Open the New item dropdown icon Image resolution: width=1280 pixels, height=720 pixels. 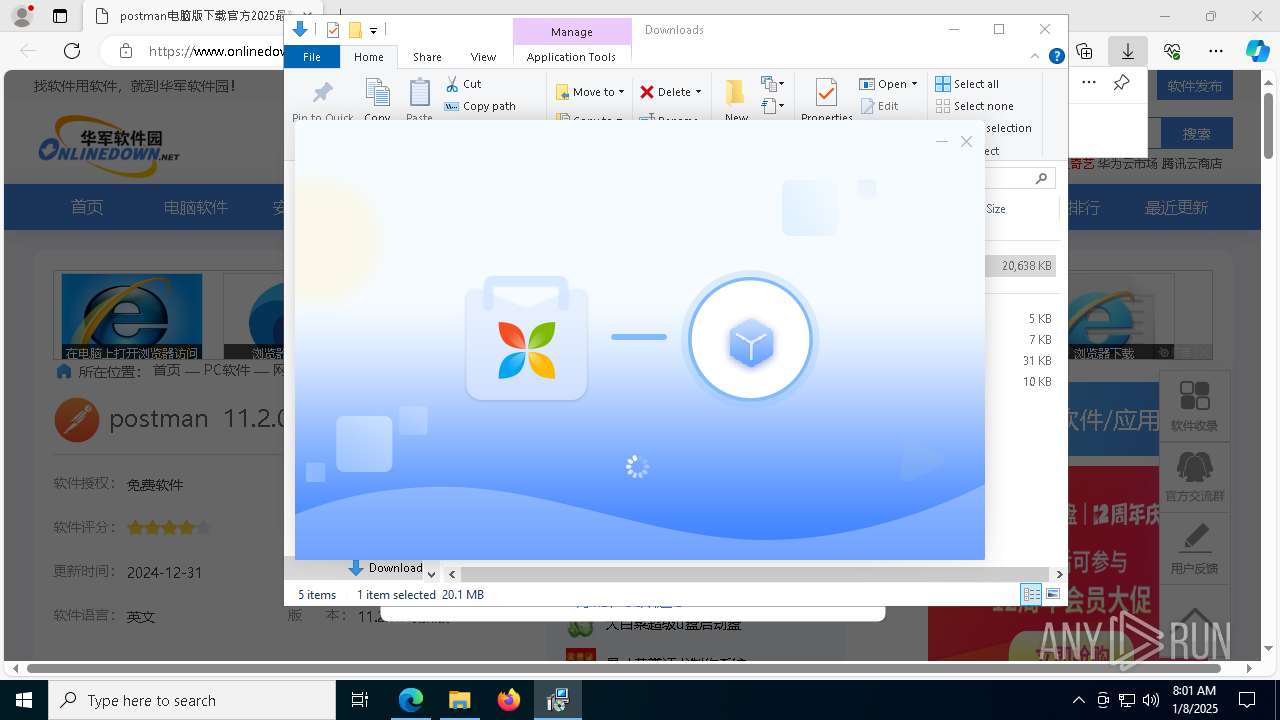[x=773, y=84]
